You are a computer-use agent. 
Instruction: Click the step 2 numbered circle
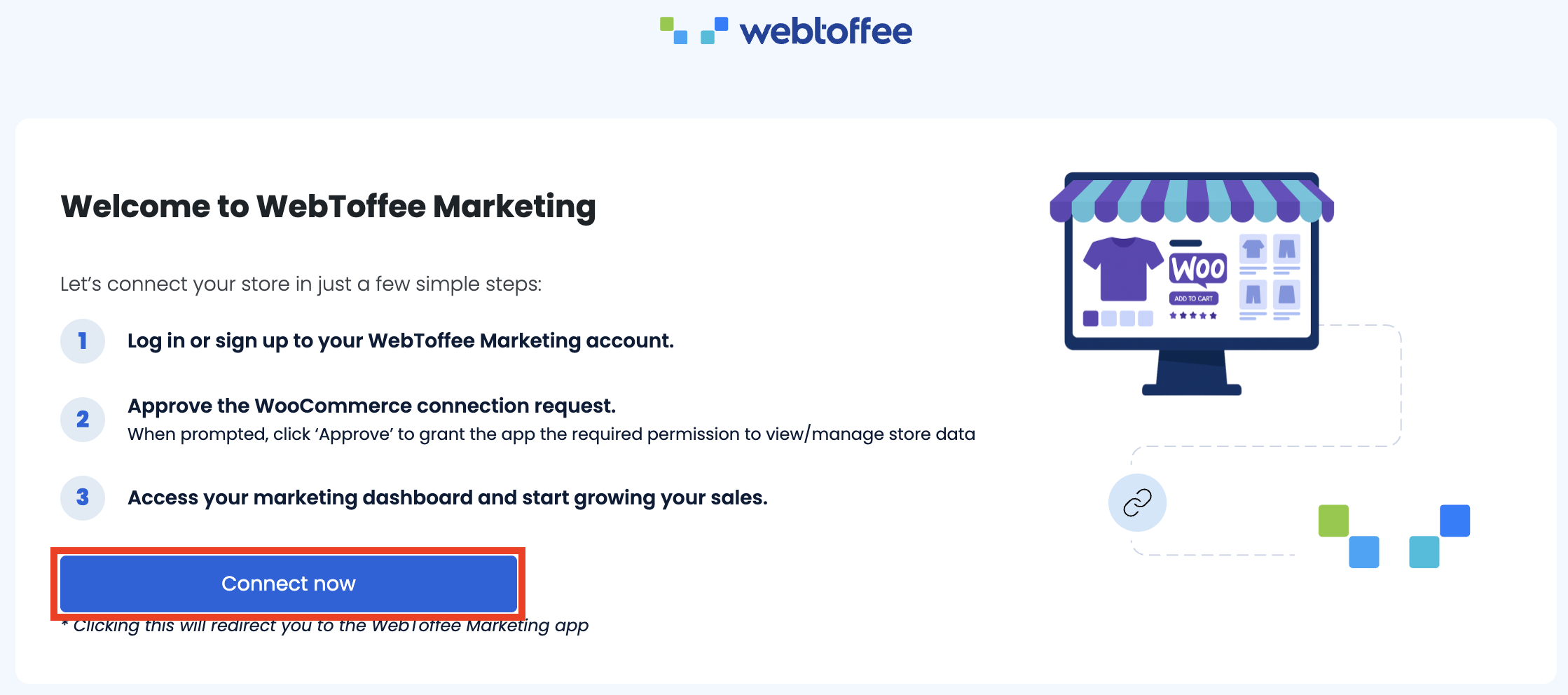tap(83, 420)
